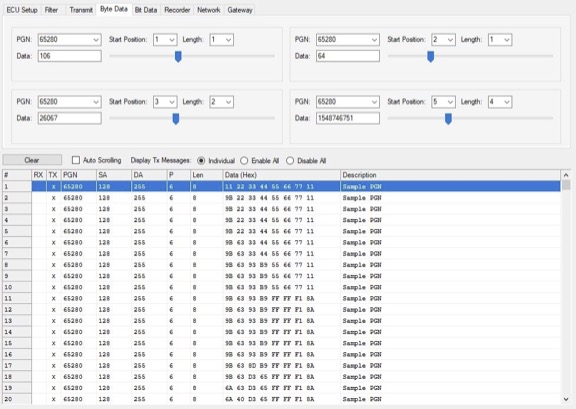Open the Transmit tab
Viewport: 576px width, 409px height.
tap(81, 10)
